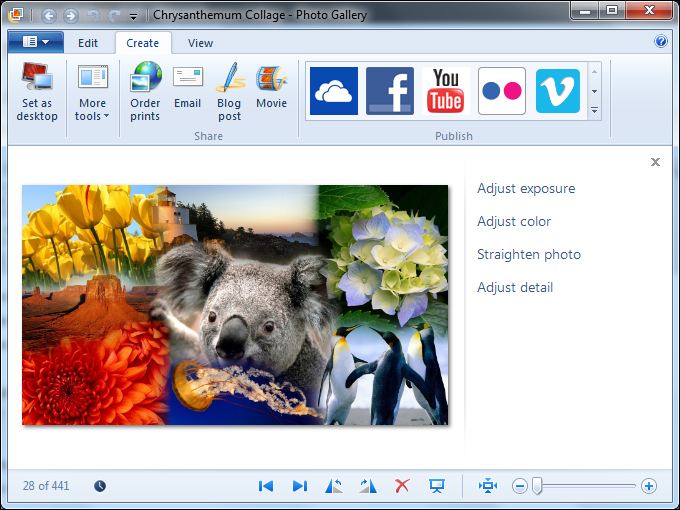Zoom out with minus button
The image size is (680, 510).
pos(520,486)
